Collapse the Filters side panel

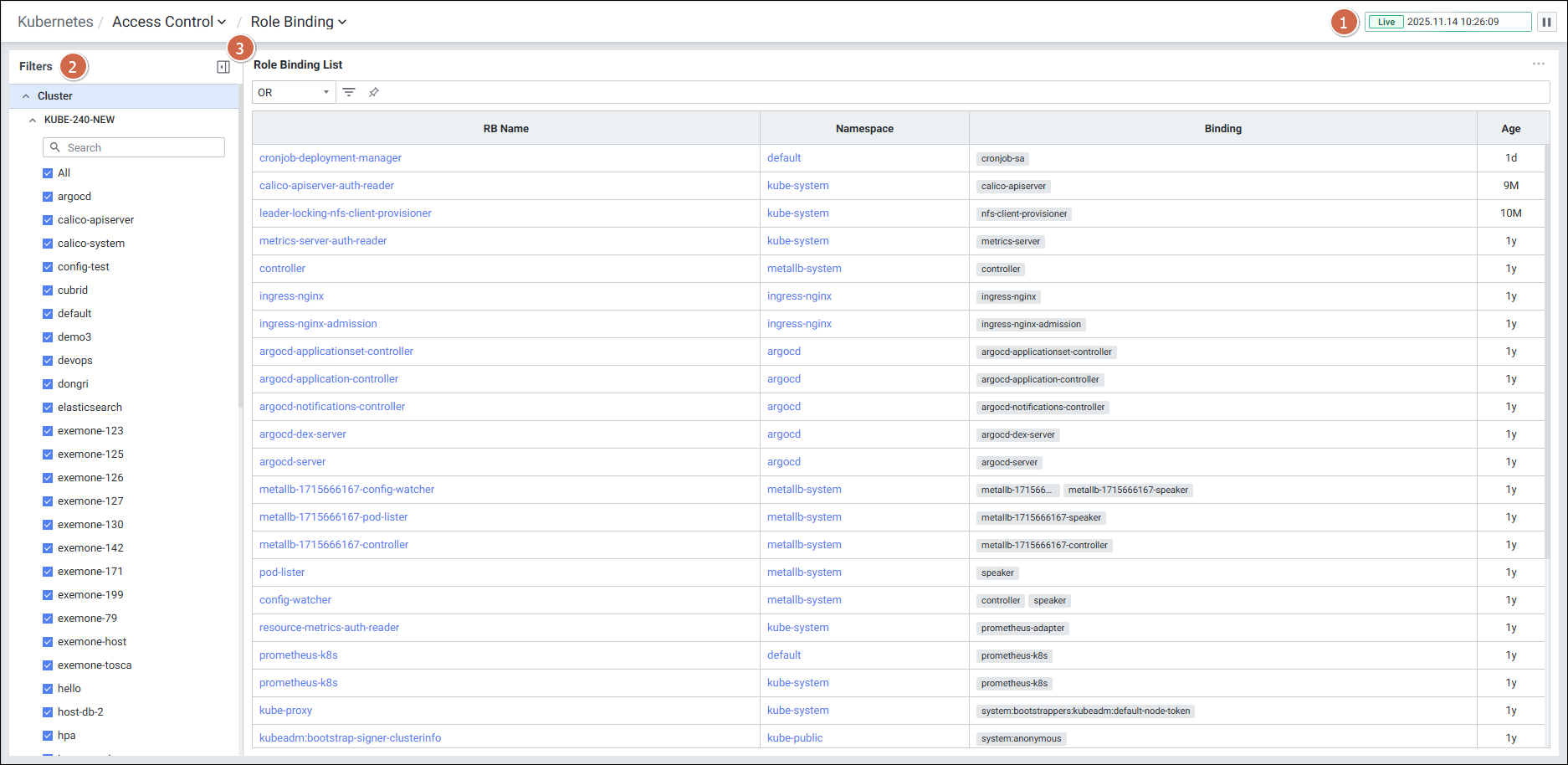tap(223, 67)
